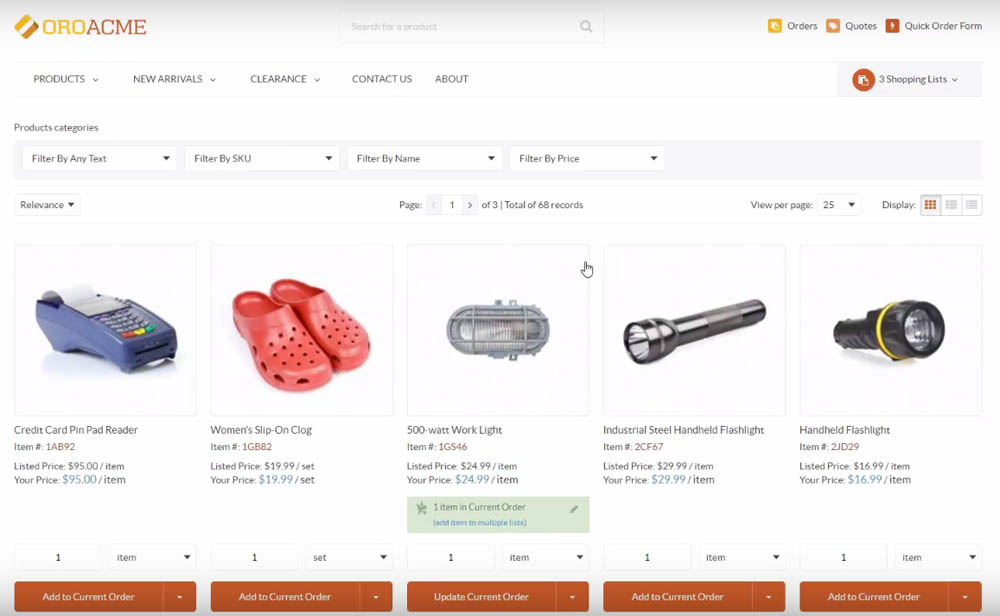Screen dimensions: 1000x616
Task: Select grid display mode
Action: [x=929, y=204]
